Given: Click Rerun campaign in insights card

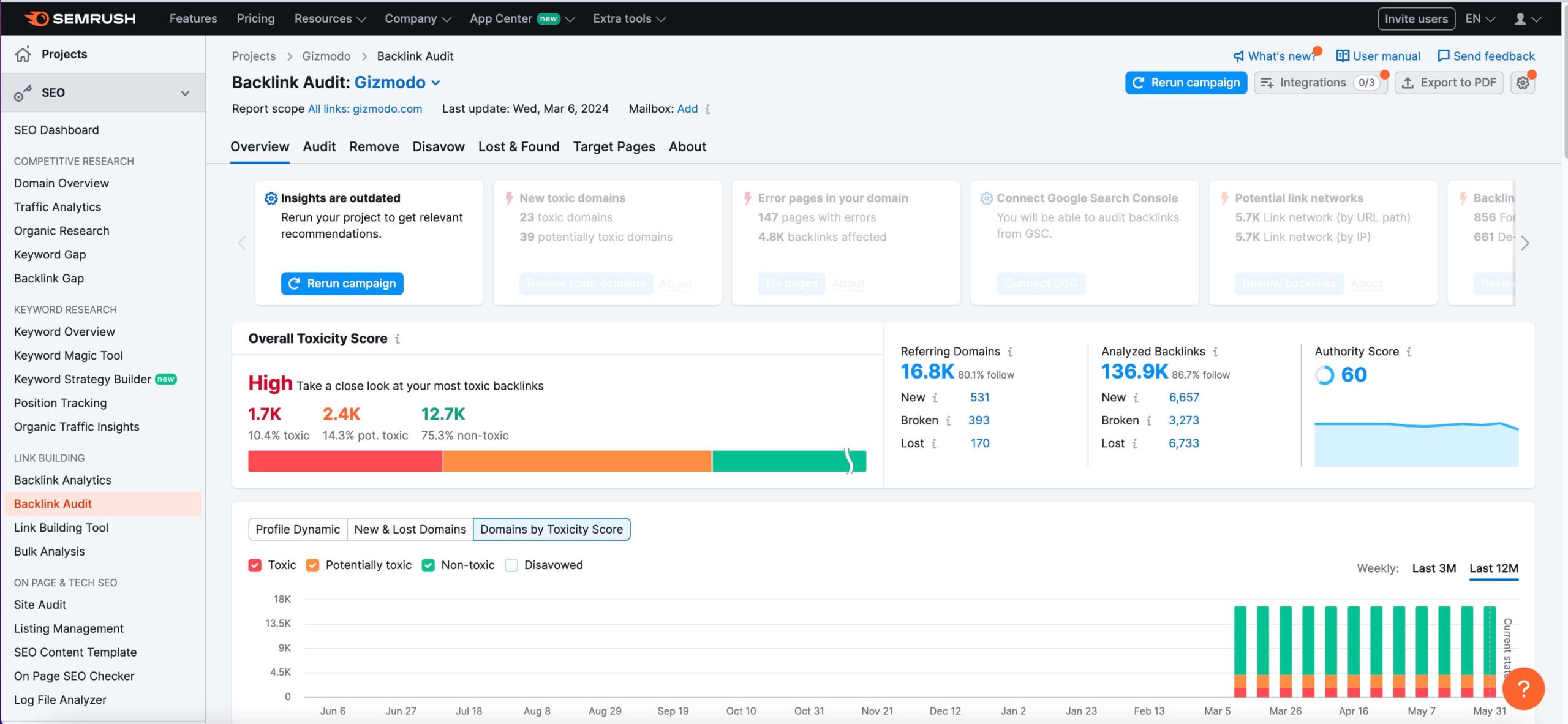Looking at the screenshot, I should coord(342,284).
